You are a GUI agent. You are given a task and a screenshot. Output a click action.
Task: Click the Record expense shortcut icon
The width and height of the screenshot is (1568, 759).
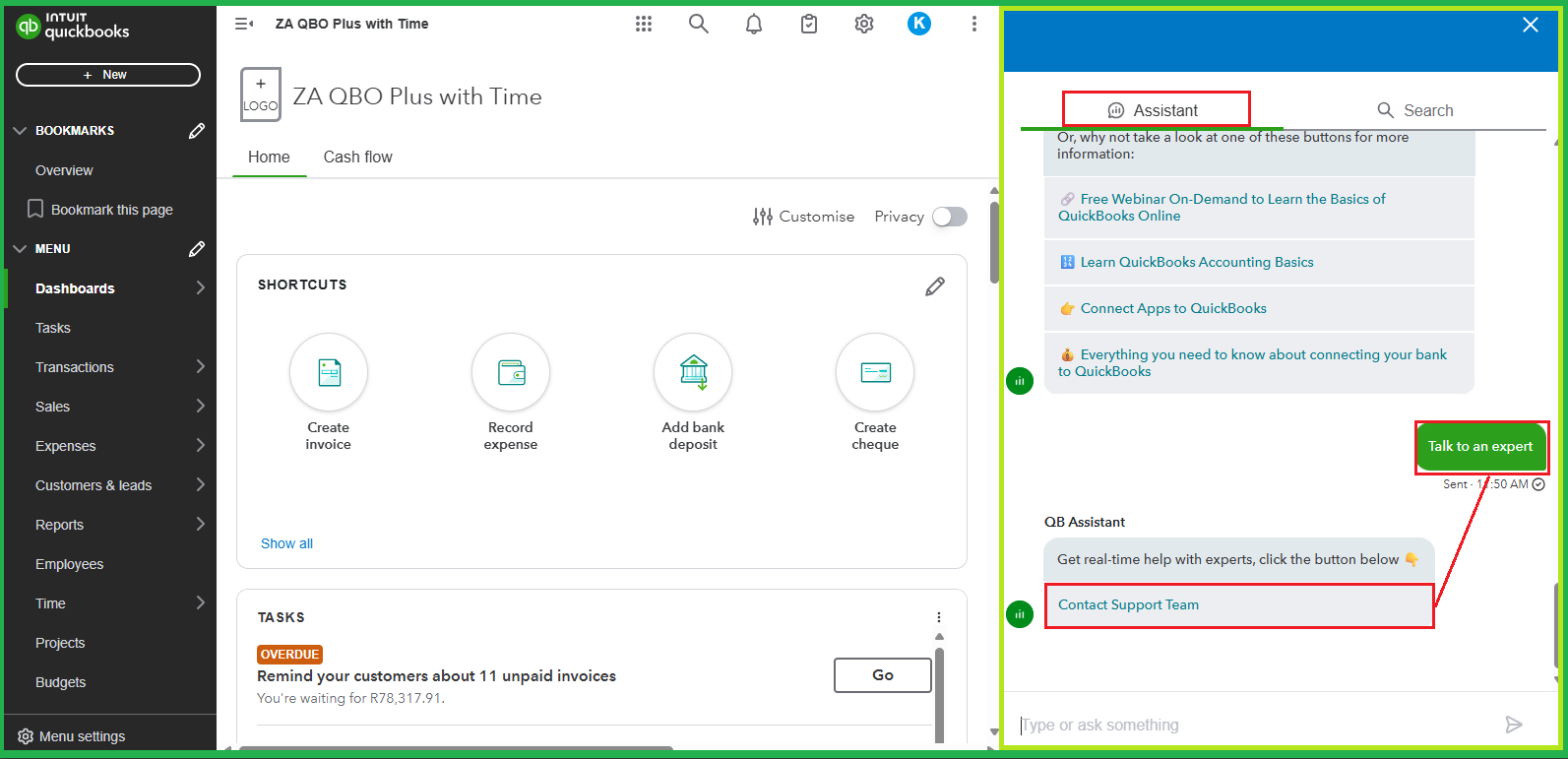pyautogui.click(x=511, y=372)
